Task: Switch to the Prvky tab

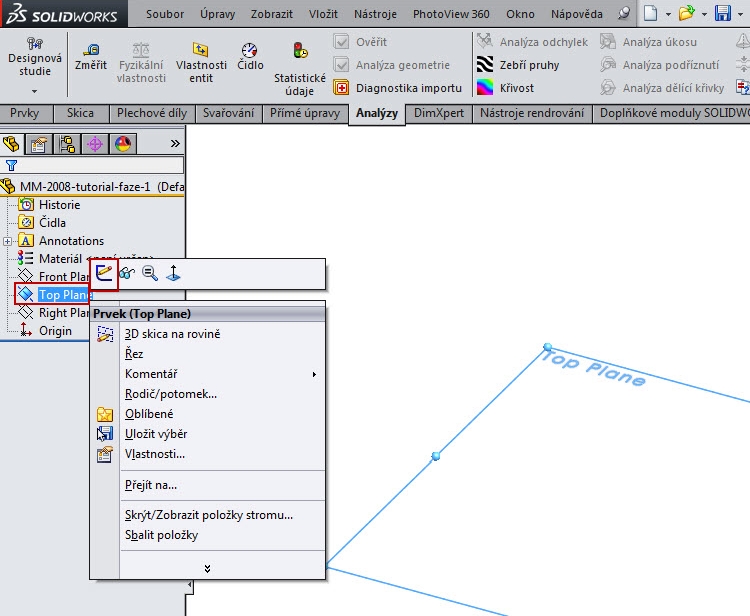Action: 24,113
